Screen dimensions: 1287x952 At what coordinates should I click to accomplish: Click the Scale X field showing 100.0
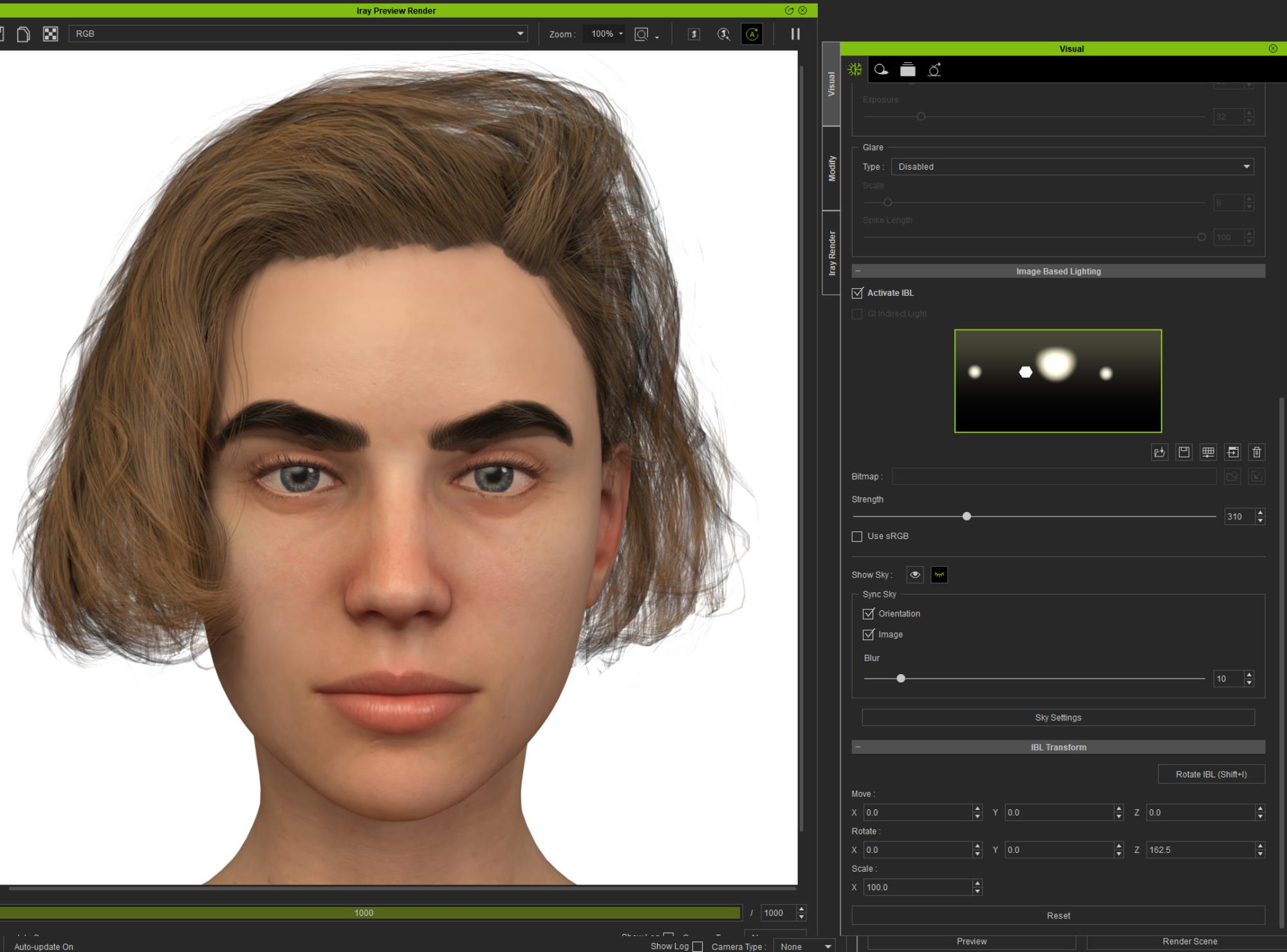coord(918,887)
